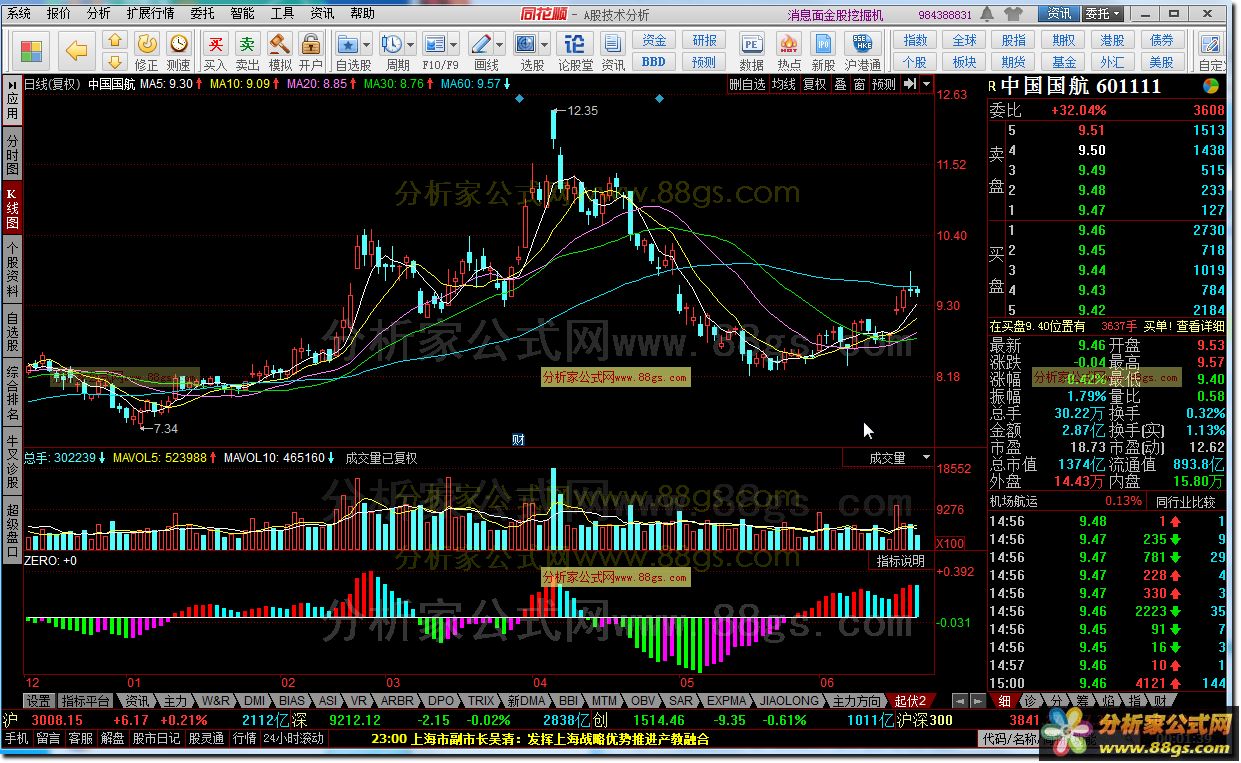Open the 指标说明 indicator description

tap(901, 561)
